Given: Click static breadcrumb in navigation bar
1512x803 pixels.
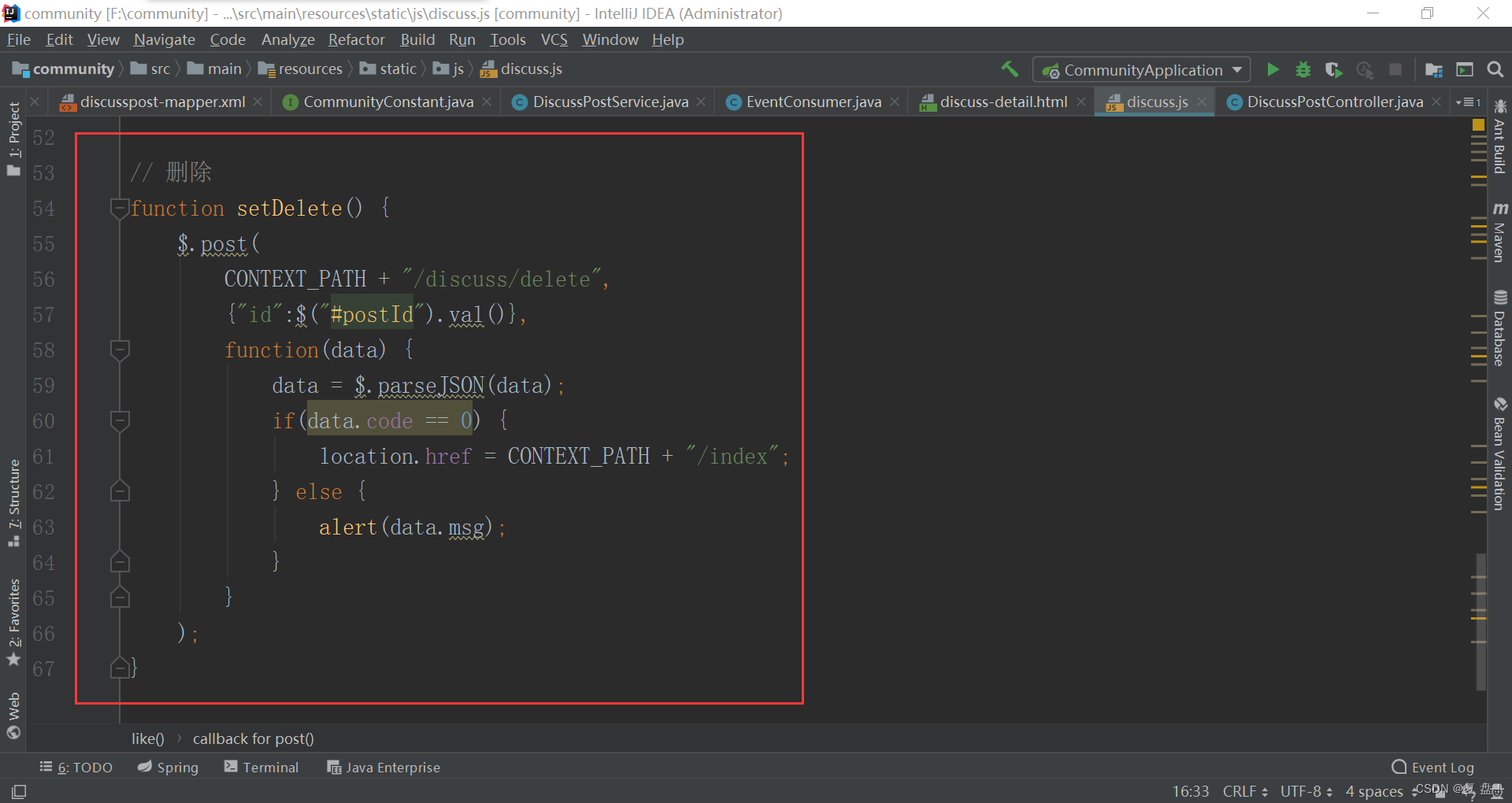Looking at the screenshot, I should coord(388,69).
